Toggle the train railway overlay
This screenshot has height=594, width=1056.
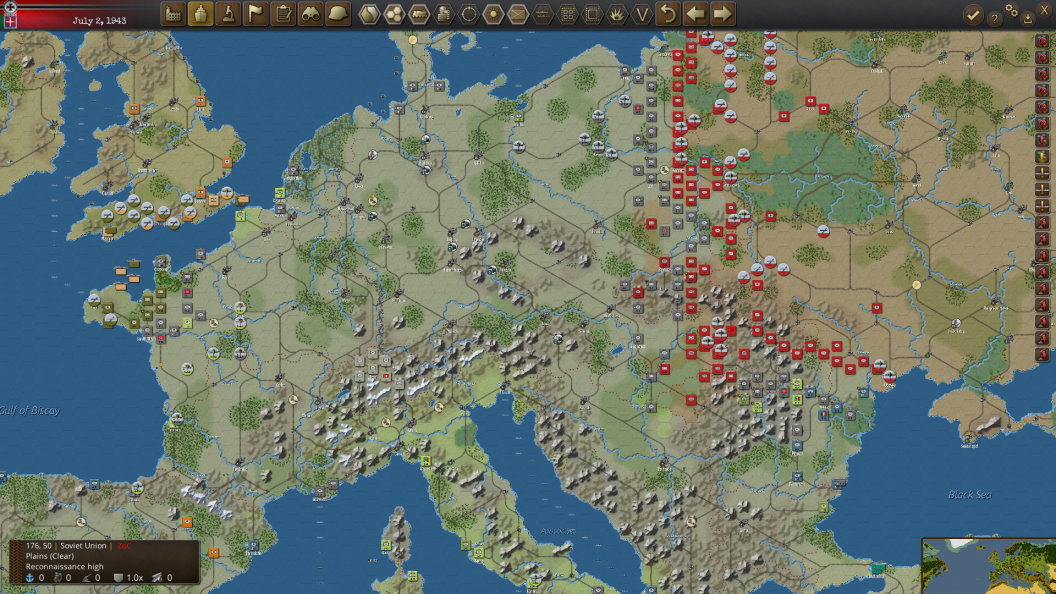pos(419,13)
